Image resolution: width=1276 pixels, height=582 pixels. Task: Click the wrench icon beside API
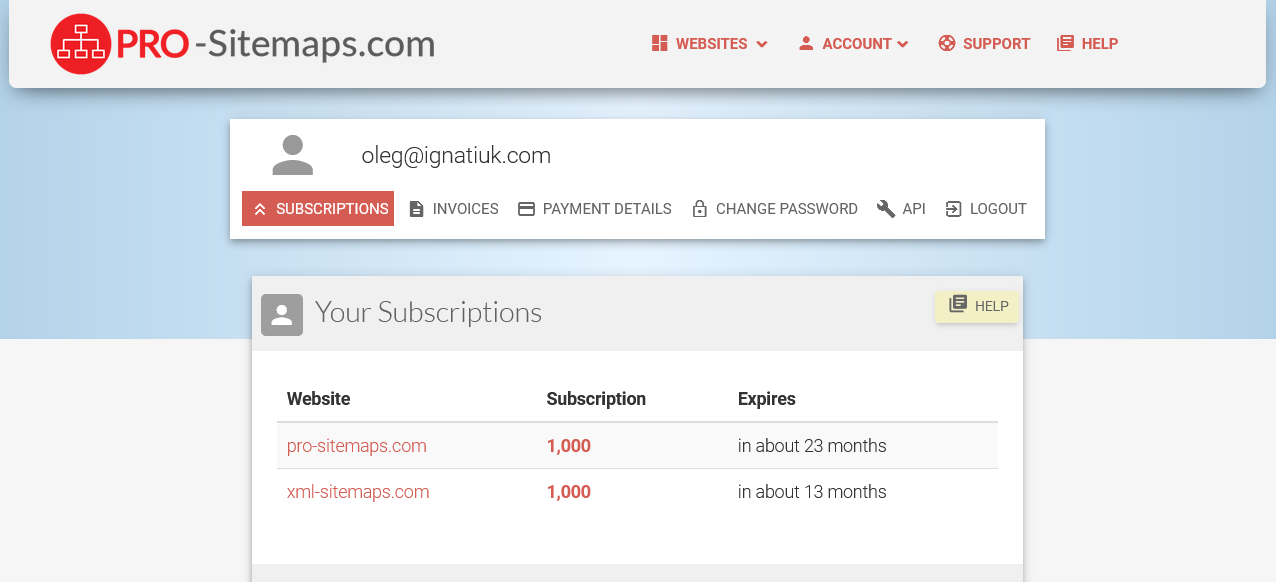tap(885, 208)
